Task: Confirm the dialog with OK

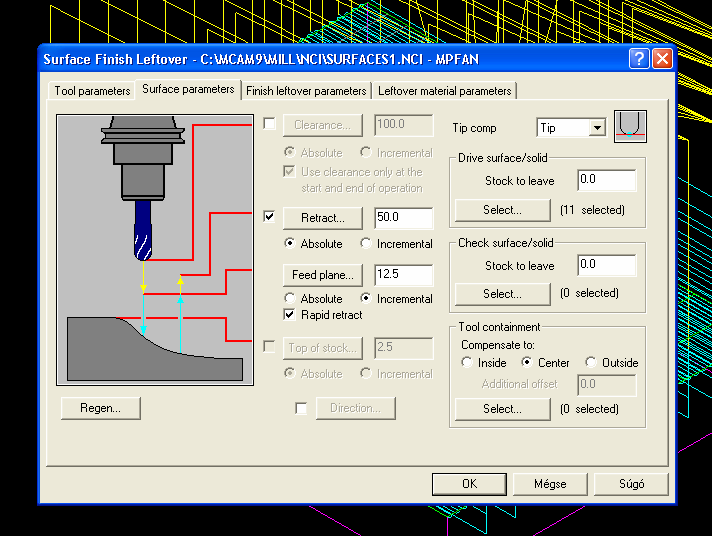Action: 470,484
